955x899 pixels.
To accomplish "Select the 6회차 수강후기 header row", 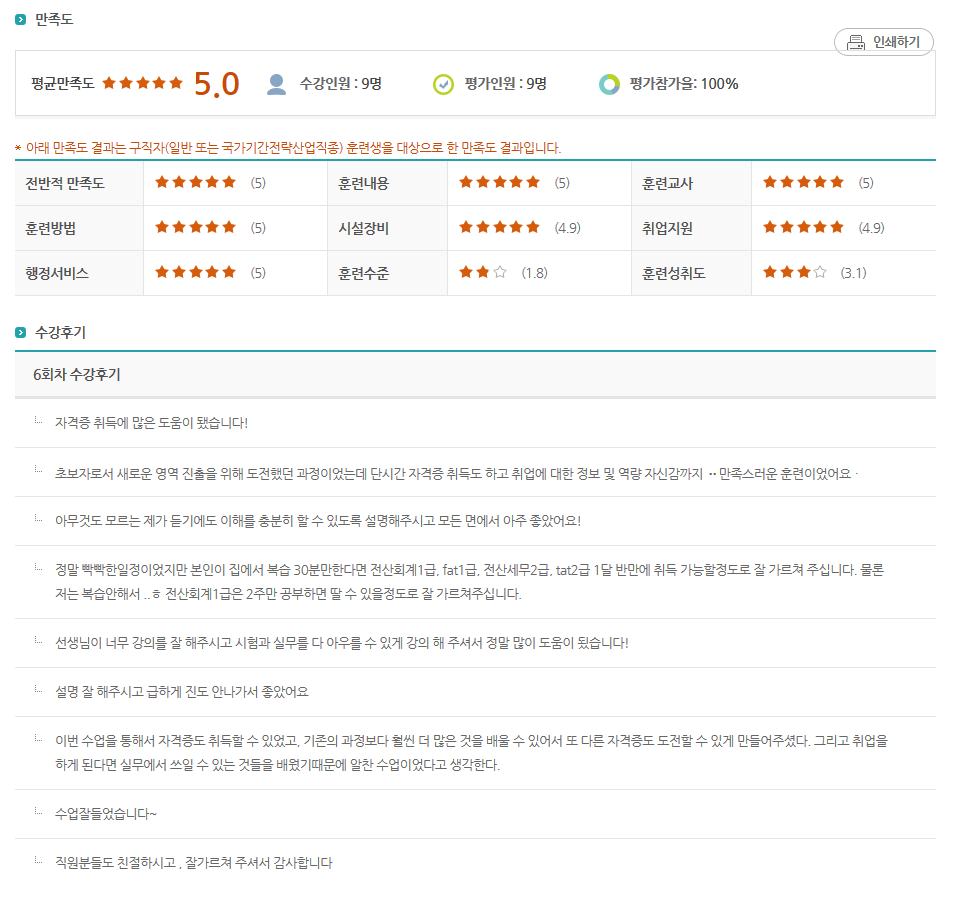I will coord(475,375).
